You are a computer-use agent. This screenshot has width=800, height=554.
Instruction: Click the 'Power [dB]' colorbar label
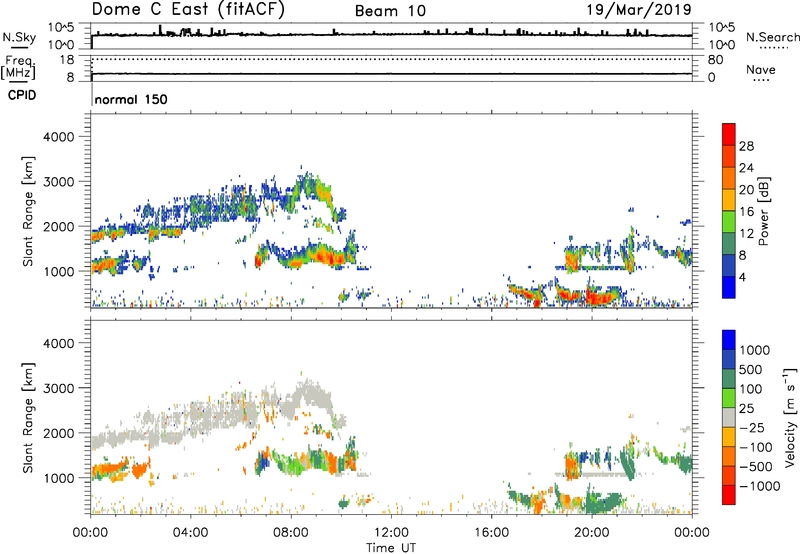[x=763, y=211]
